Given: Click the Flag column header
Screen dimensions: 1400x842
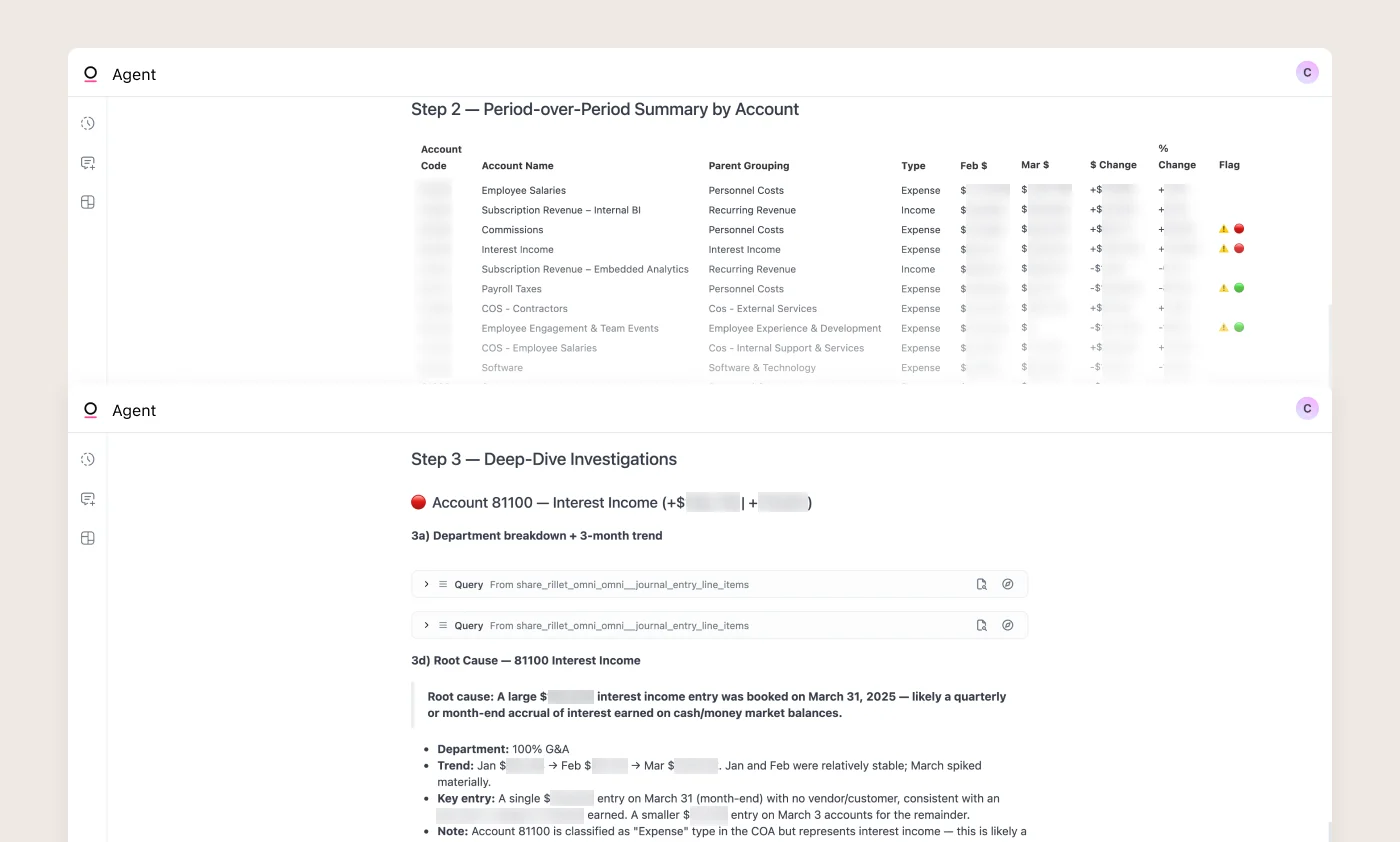Looking at the screenshot, I should point(1229,165).
